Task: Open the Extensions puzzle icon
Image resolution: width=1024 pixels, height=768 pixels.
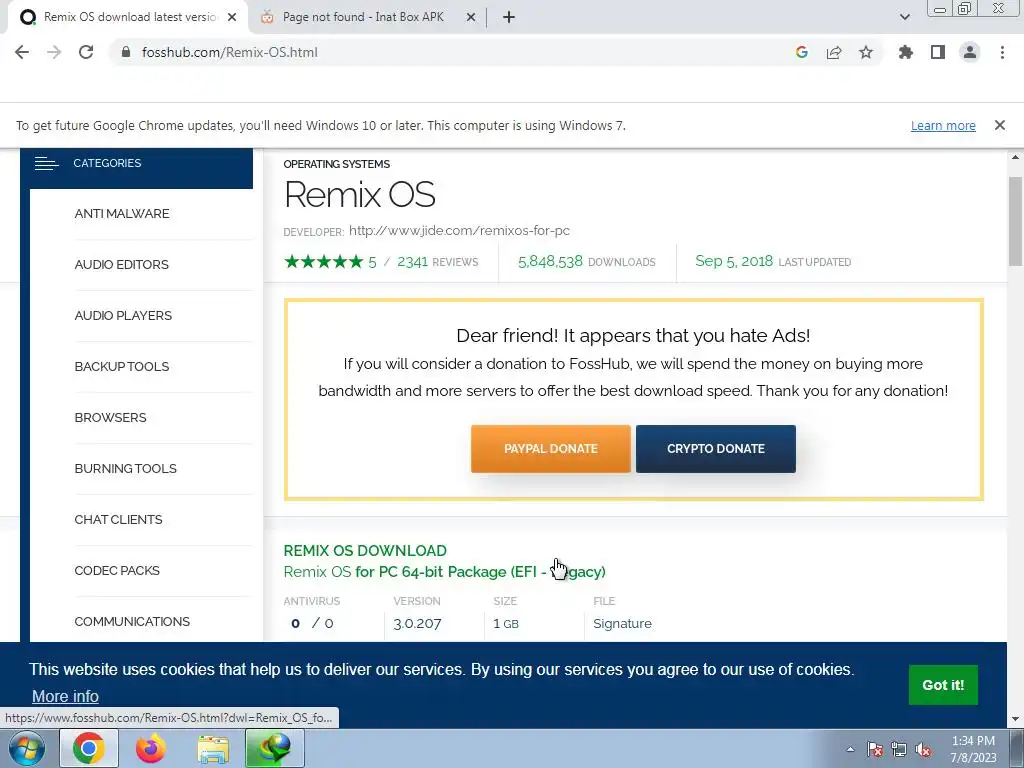Action: point(905,52)
